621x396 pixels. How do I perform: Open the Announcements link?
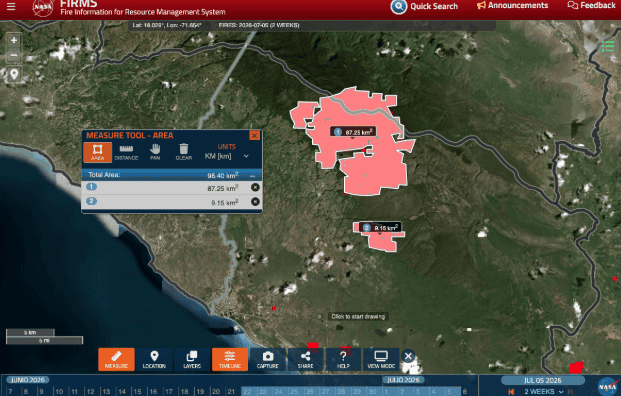512,6
